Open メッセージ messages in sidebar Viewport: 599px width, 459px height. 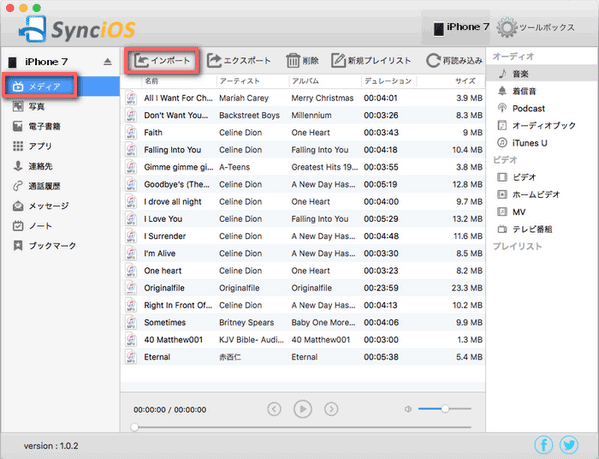pos(40,206)
